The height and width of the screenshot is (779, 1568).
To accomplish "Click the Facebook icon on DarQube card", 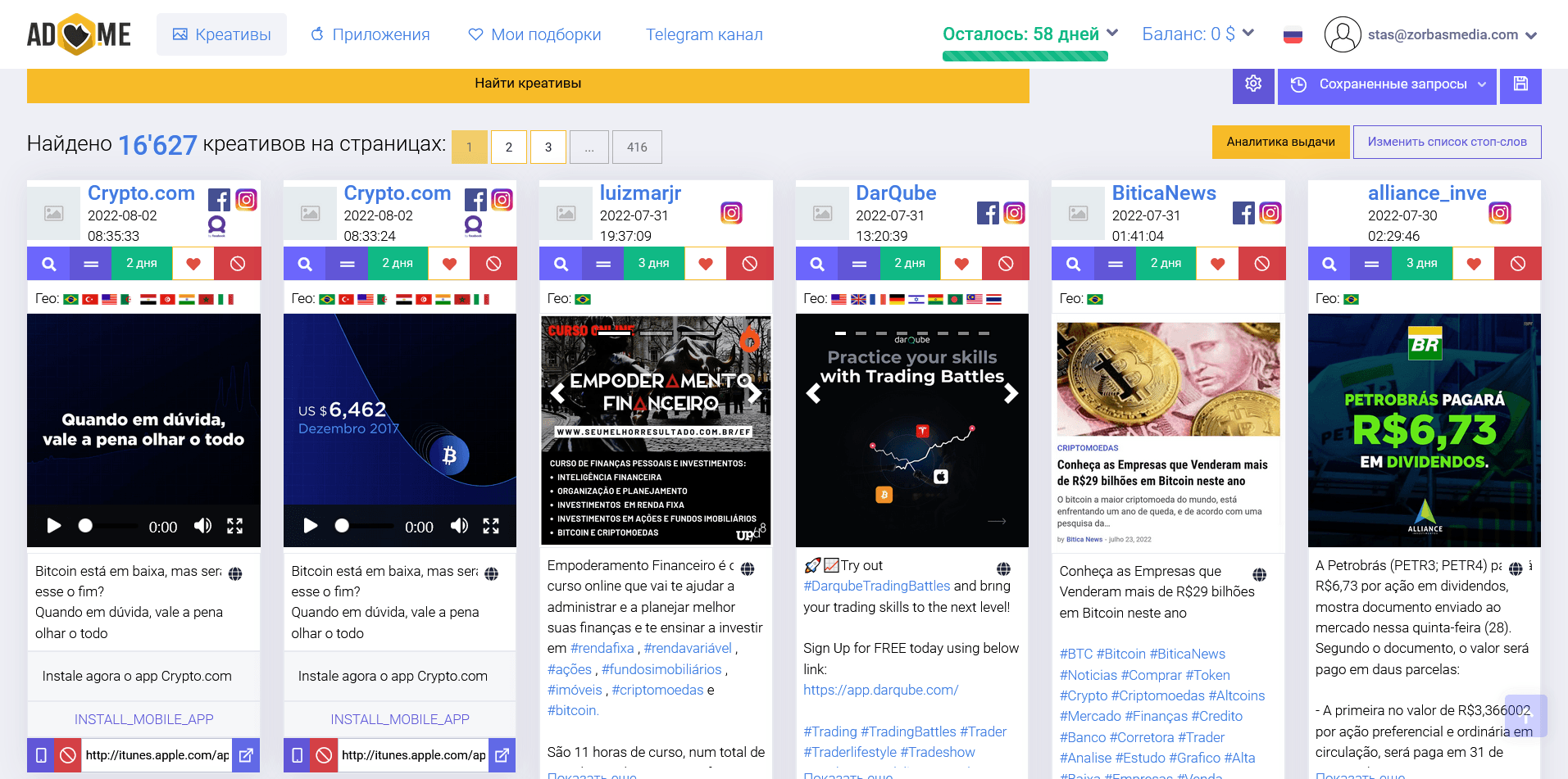I will click(988, 213).
